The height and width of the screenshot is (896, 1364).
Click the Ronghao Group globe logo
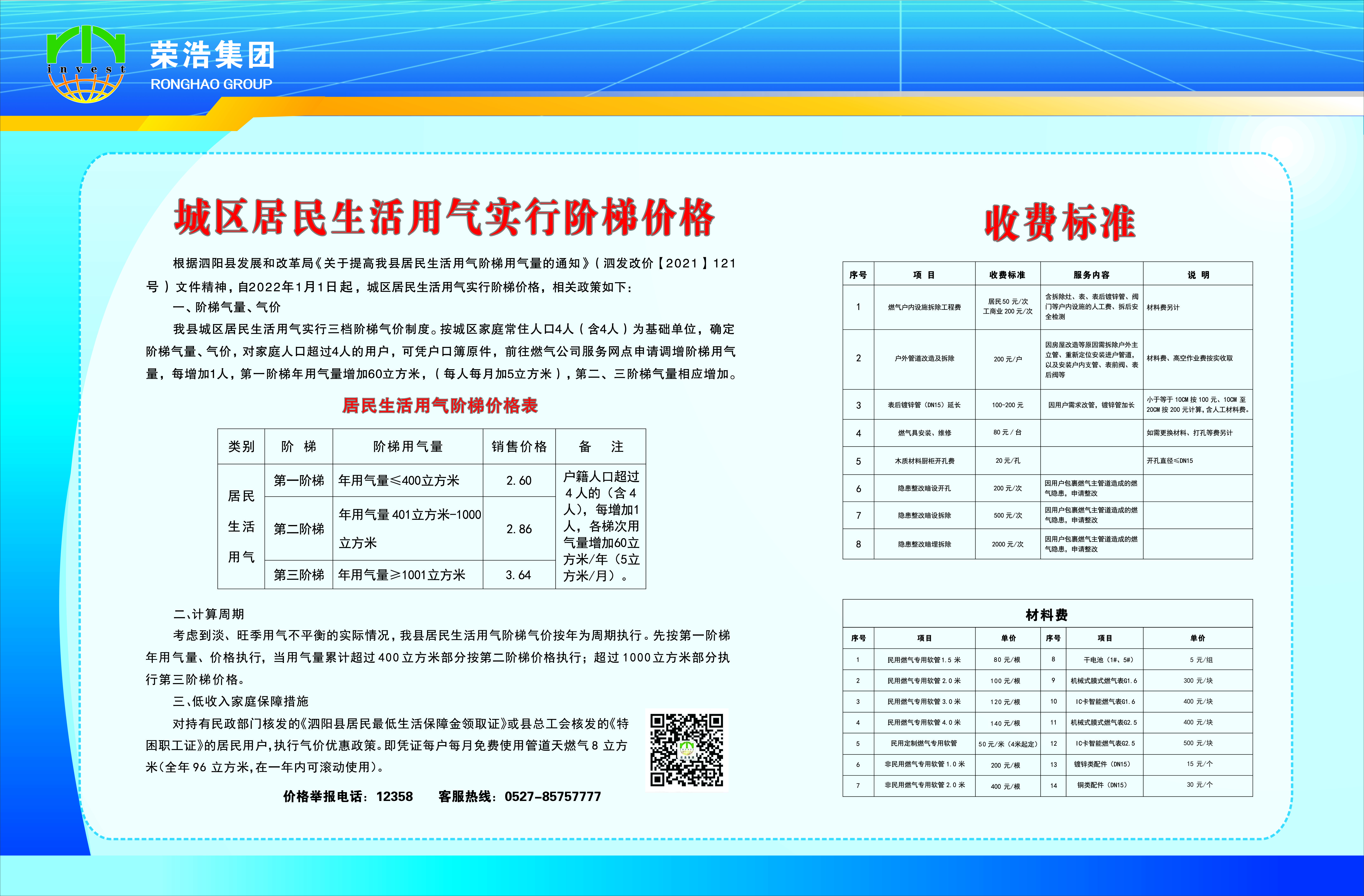pyautogui.click(x=86, y=64)
